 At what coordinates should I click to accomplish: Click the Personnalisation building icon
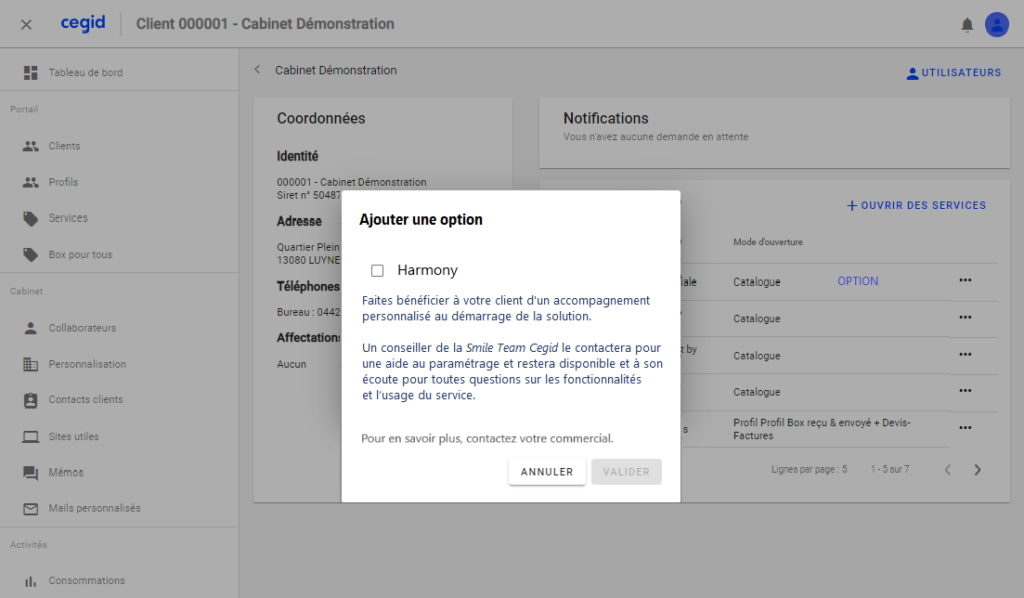(x=31, y=364)
